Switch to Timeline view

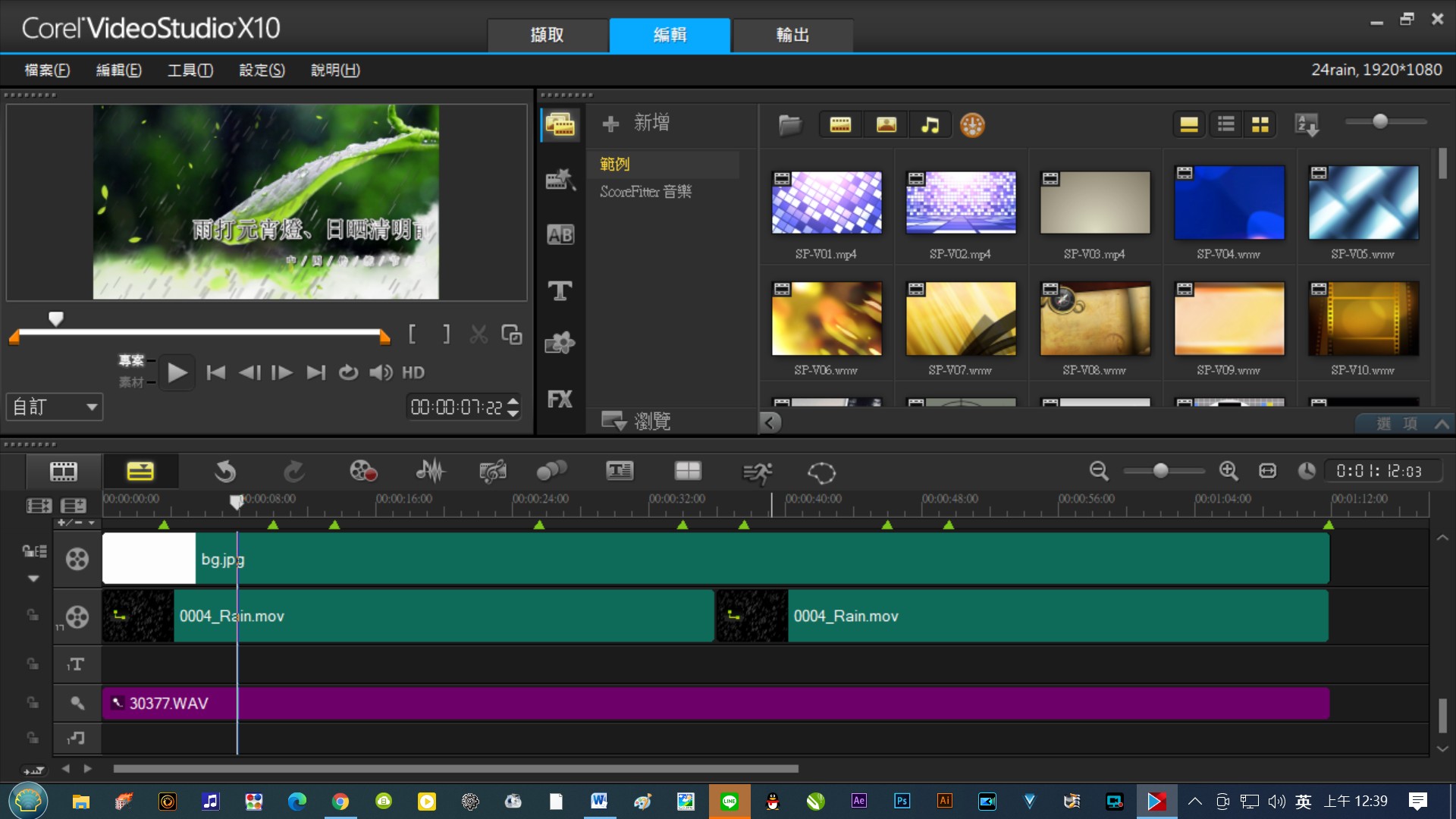tap(140, 472)
